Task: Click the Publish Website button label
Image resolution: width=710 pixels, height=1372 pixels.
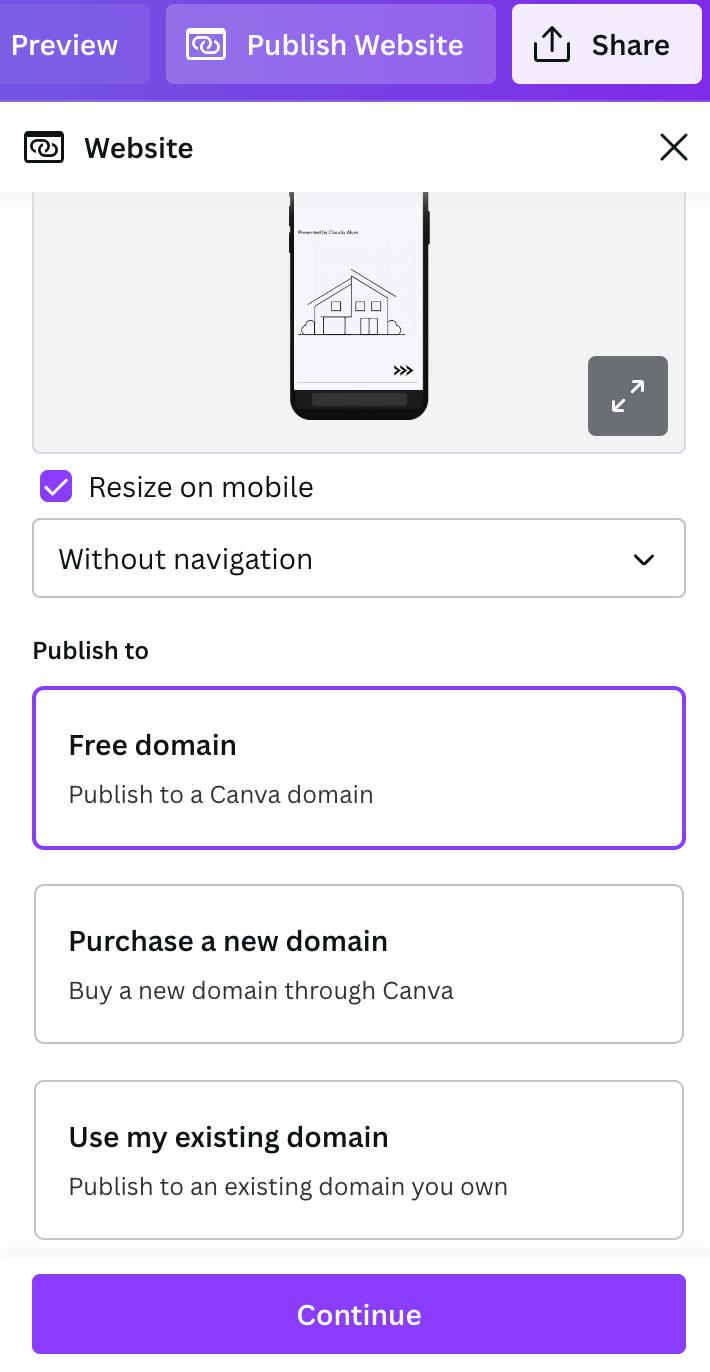Action: [x=355, y=45]
